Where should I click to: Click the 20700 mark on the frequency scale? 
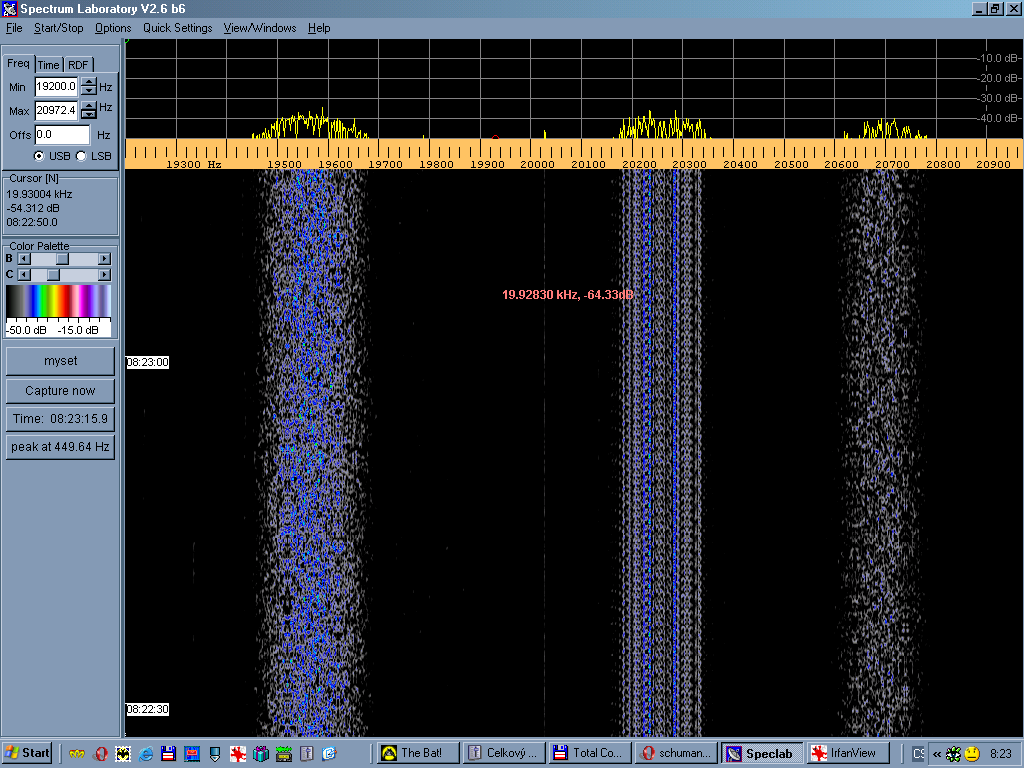coord(892,165)
